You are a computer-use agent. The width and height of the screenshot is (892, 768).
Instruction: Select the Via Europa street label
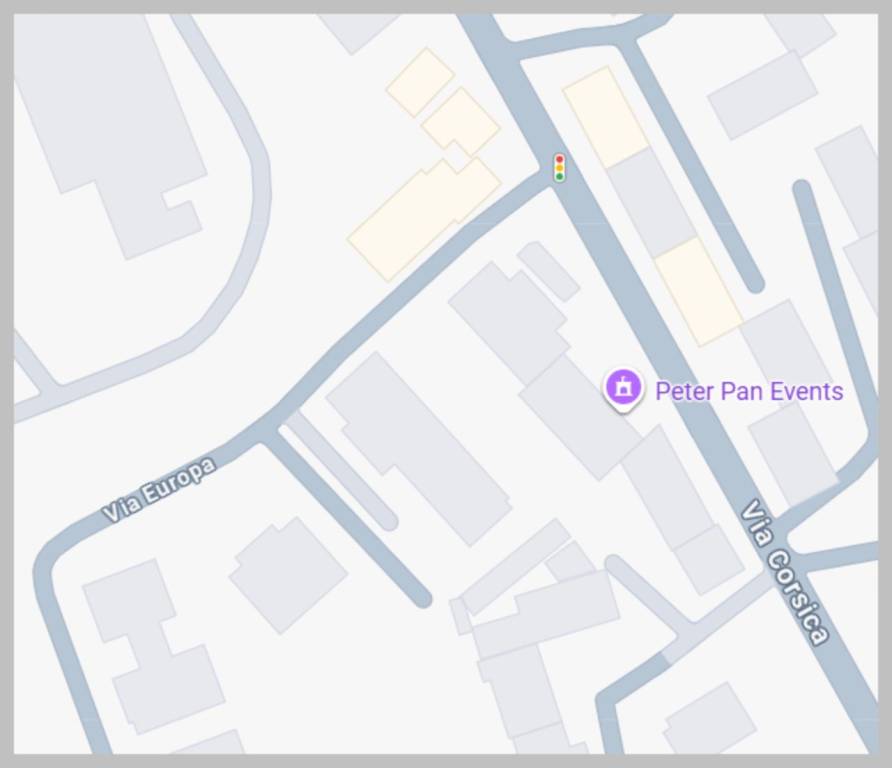tap(160, 489)
